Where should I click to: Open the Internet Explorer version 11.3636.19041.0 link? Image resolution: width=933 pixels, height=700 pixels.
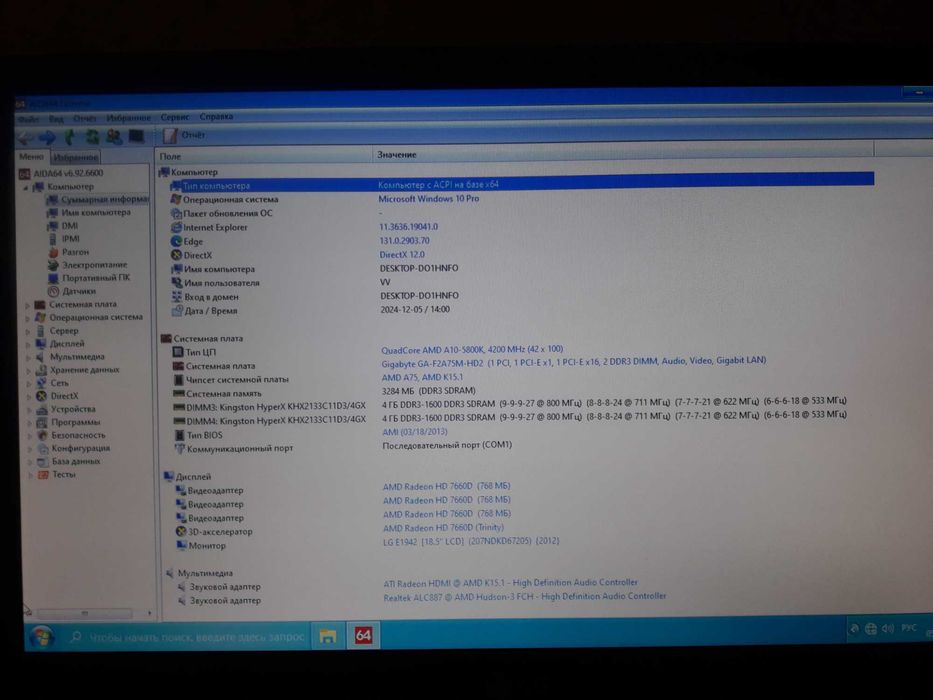click(x=408, y=227)
